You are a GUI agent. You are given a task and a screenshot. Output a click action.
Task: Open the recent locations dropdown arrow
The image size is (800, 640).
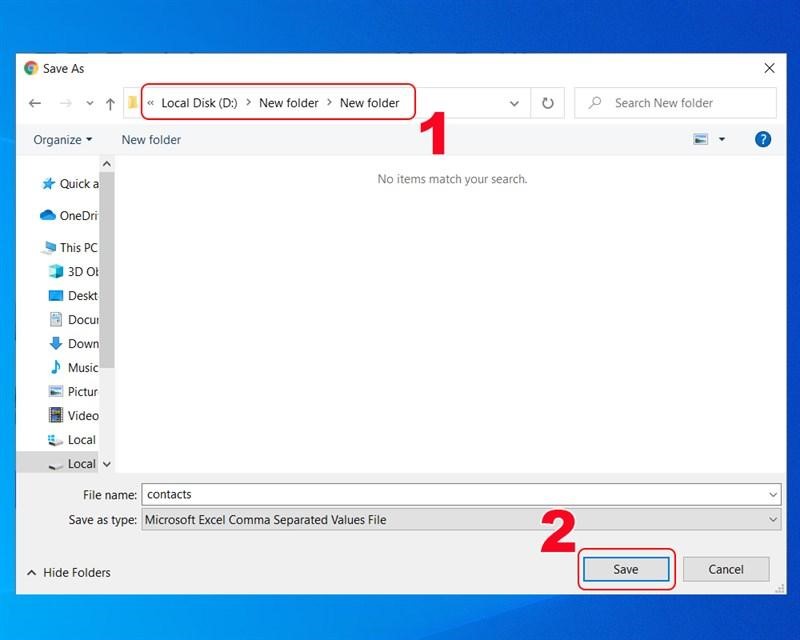click(90, 103)
